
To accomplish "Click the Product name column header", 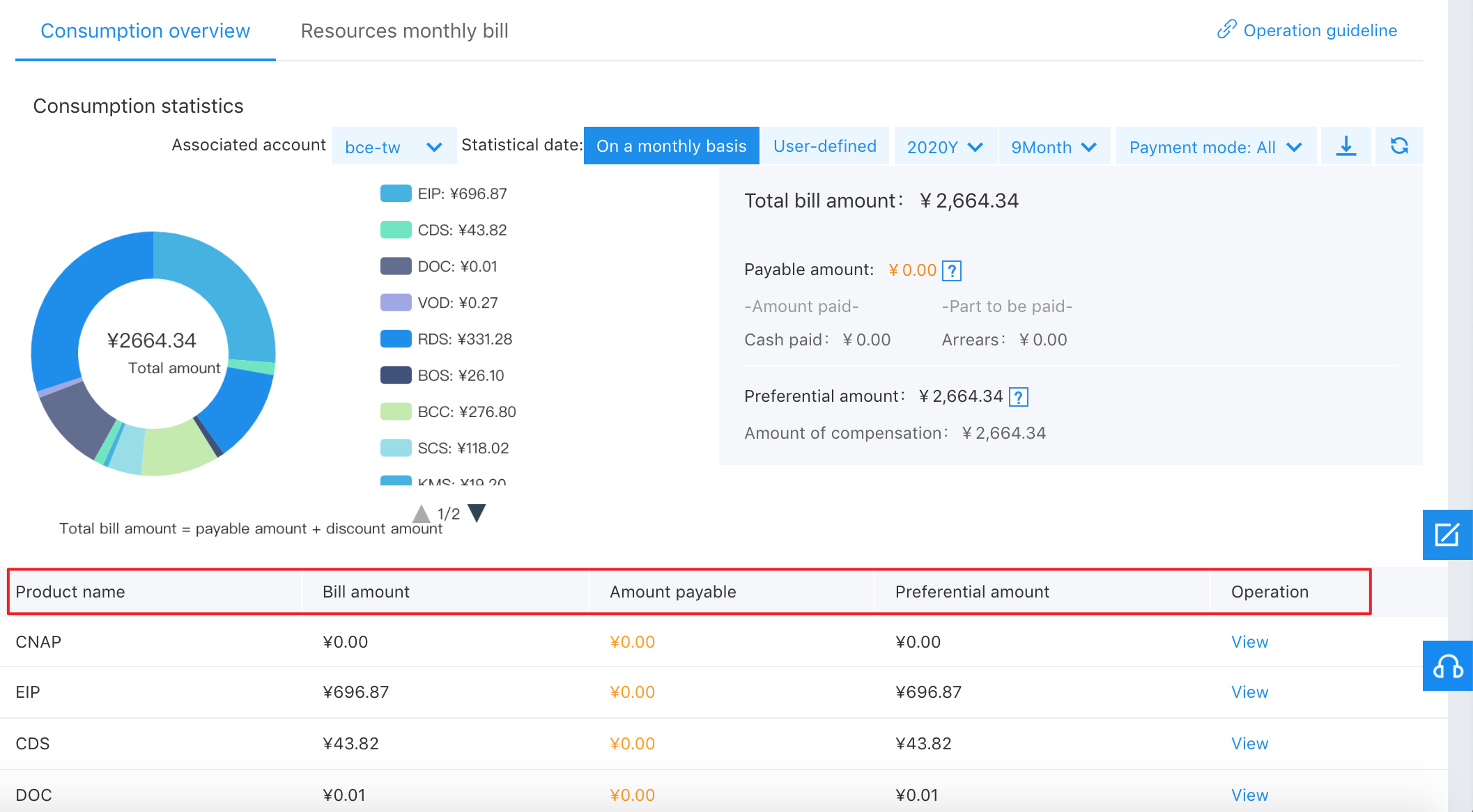I will click(70, 592).
